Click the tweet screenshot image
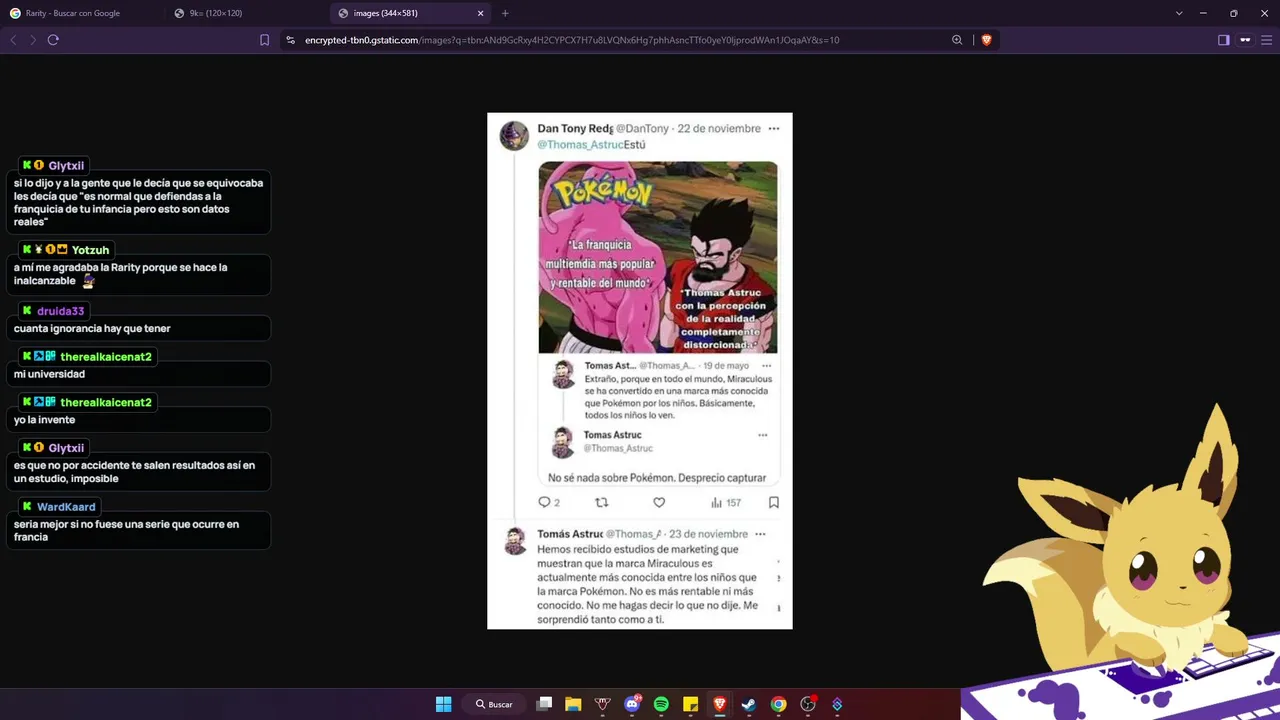Viewport: 1280px width, 720px height. click(640, 371)
